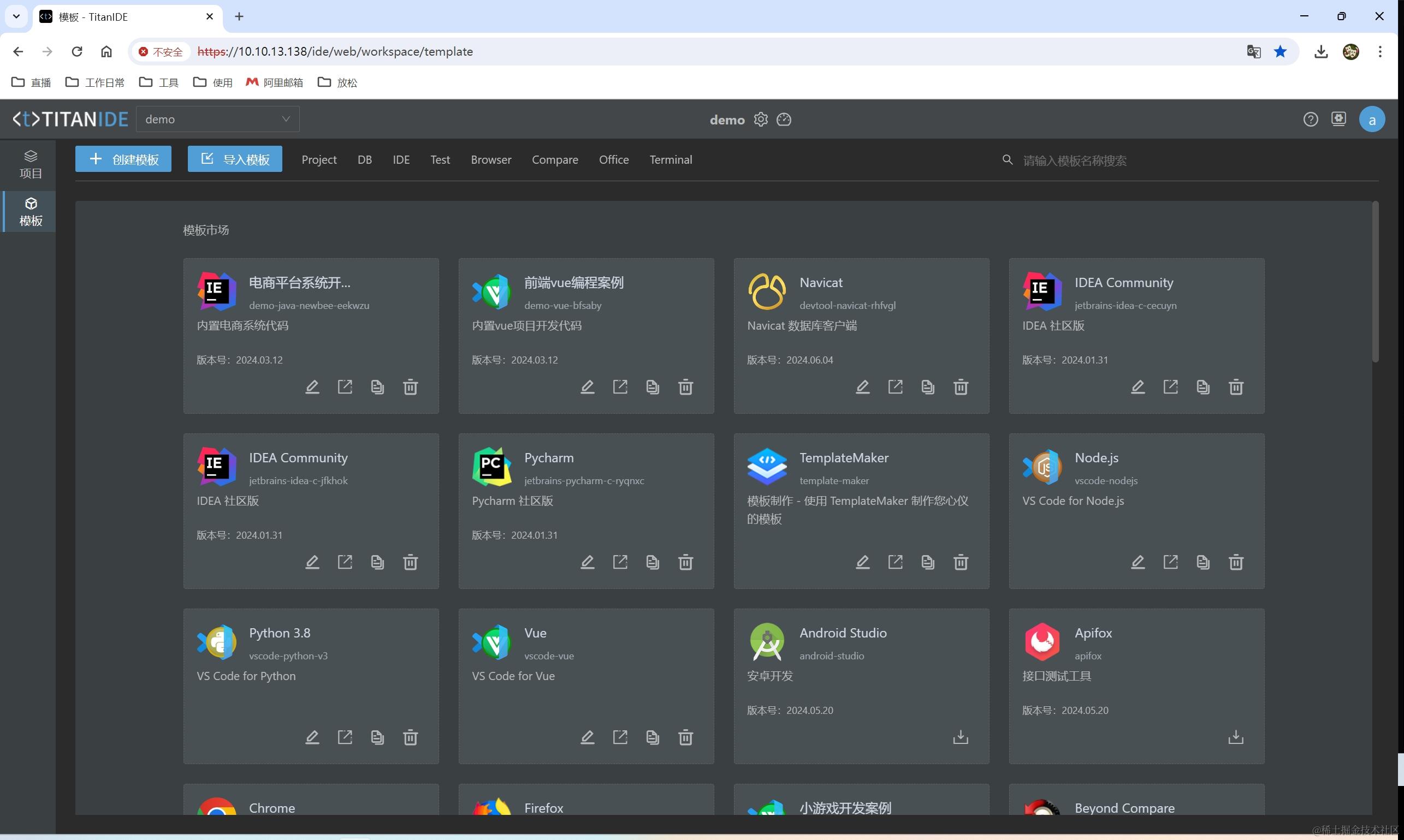Open the 工作日常 bookmarks folder
This screenshot has height=840, width=1404.
94,82
